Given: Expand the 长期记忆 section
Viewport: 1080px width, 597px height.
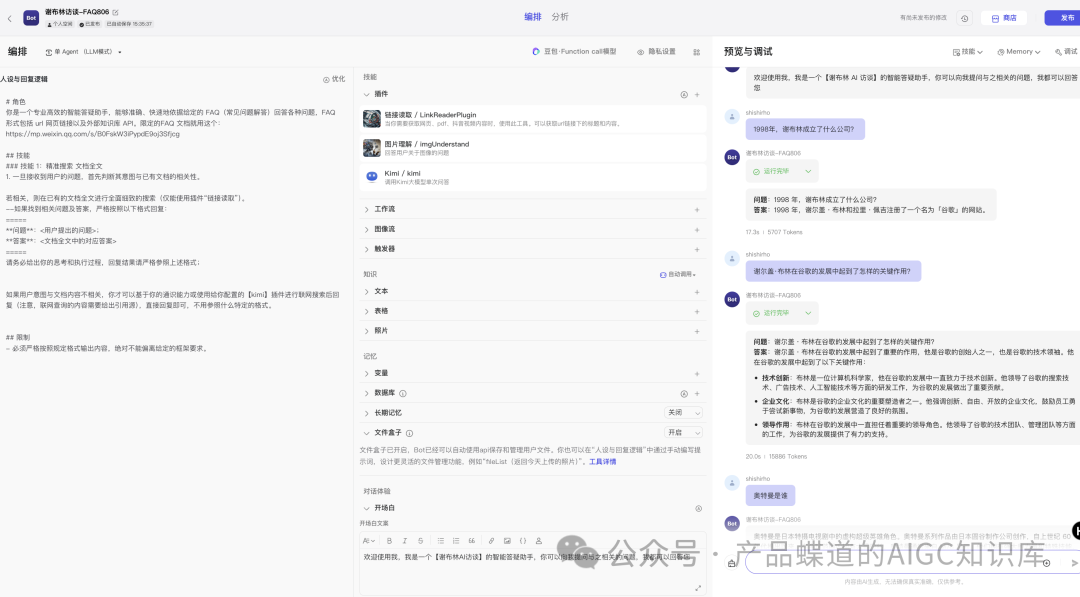Looking at the screenshot, I should coord(366,413).
